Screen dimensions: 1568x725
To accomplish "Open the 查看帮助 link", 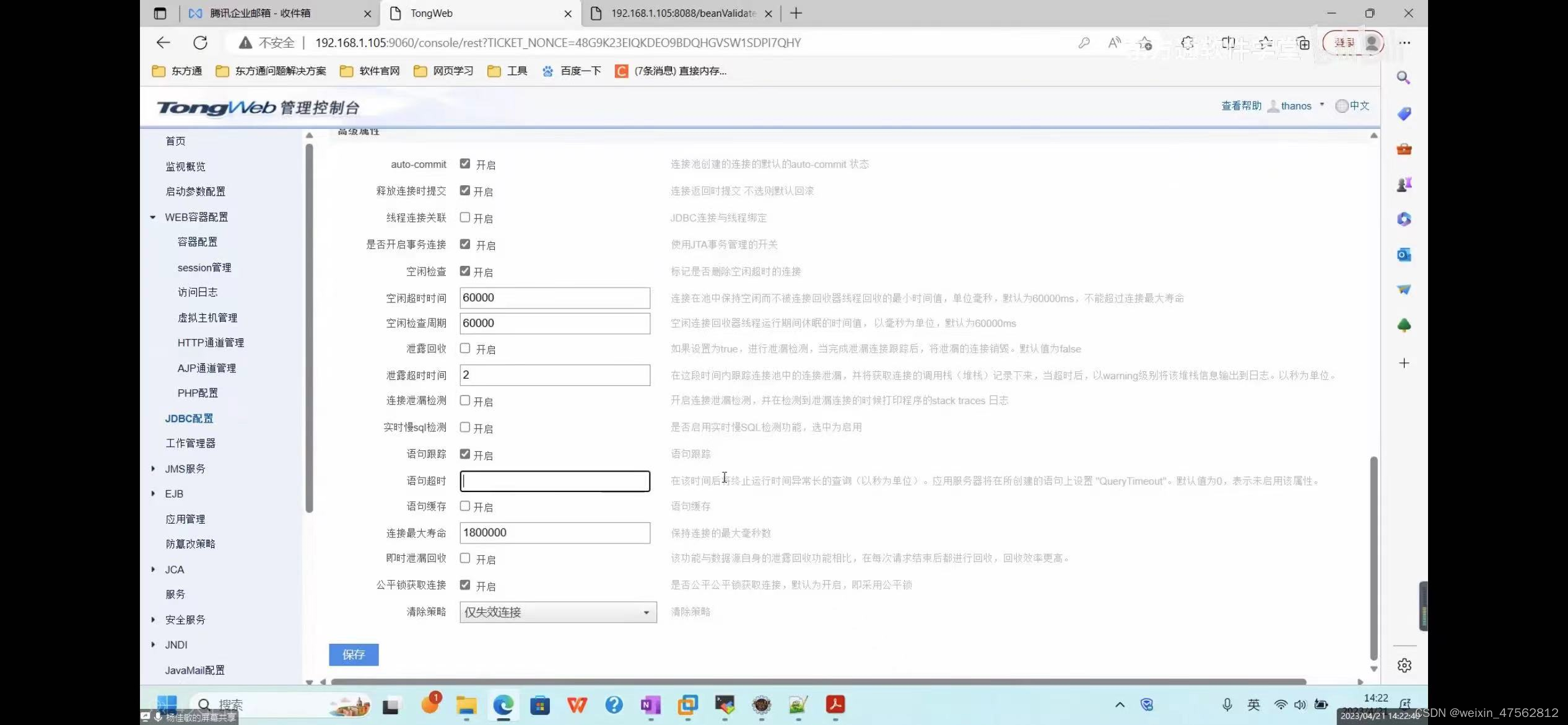I will coord(1240,106).
